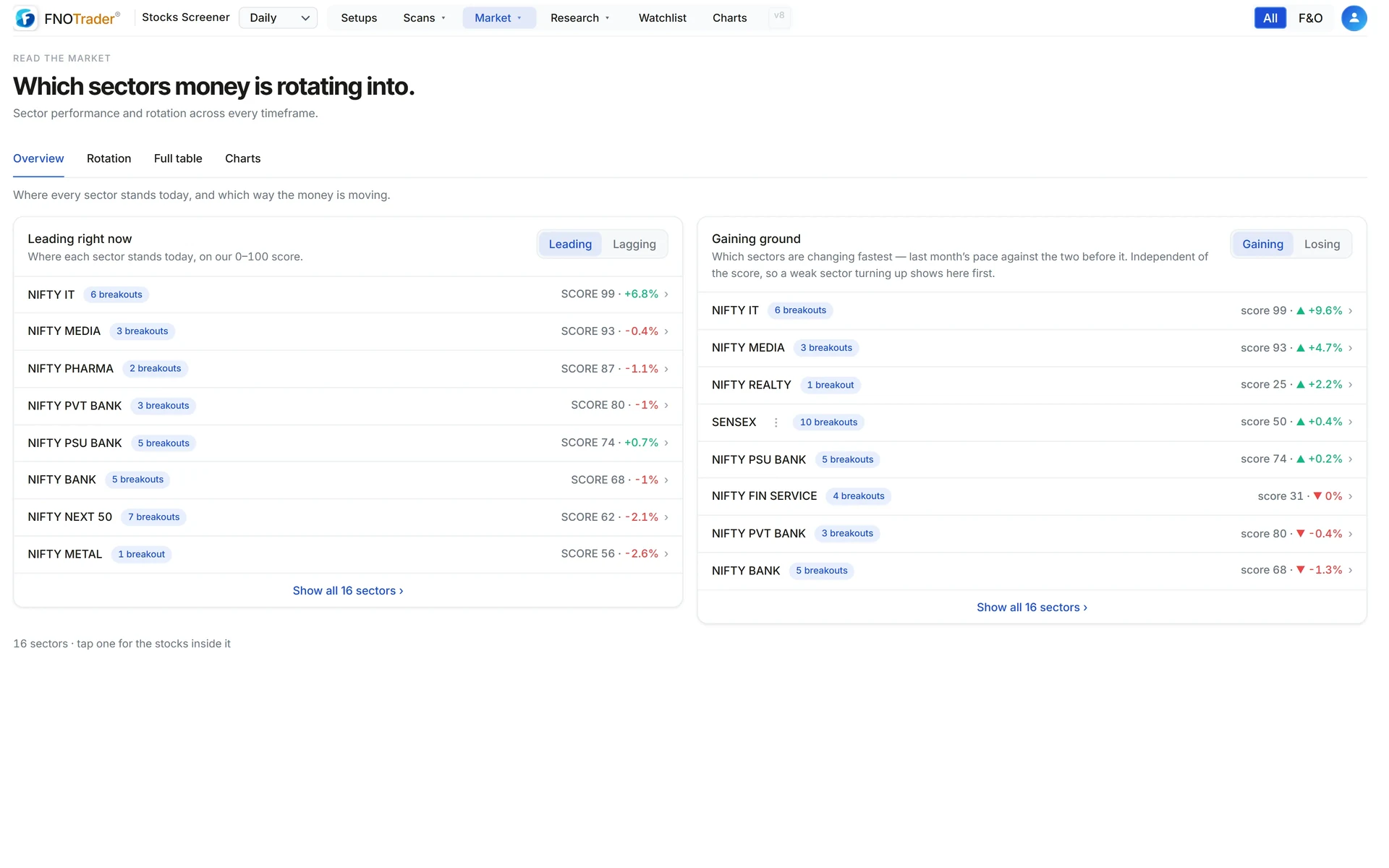Image resolution: width=1389 pixels, height=868 pixels.
Task: Click 6 breakouts badge in Leading NIFTY IT row
Action: tap(116, 294)
